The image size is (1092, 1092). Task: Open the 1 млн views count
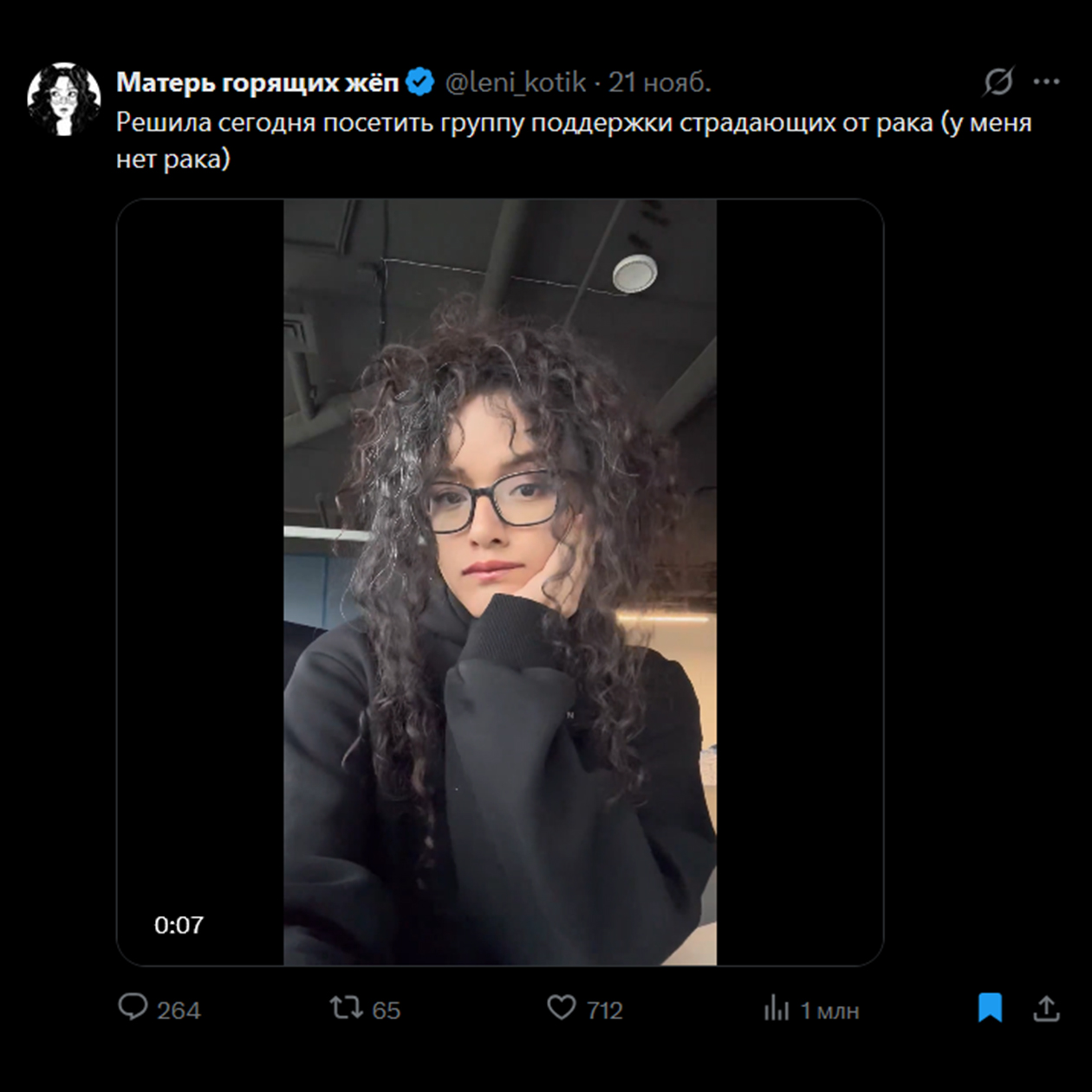pyautogui.click(x=829, y=1011)
